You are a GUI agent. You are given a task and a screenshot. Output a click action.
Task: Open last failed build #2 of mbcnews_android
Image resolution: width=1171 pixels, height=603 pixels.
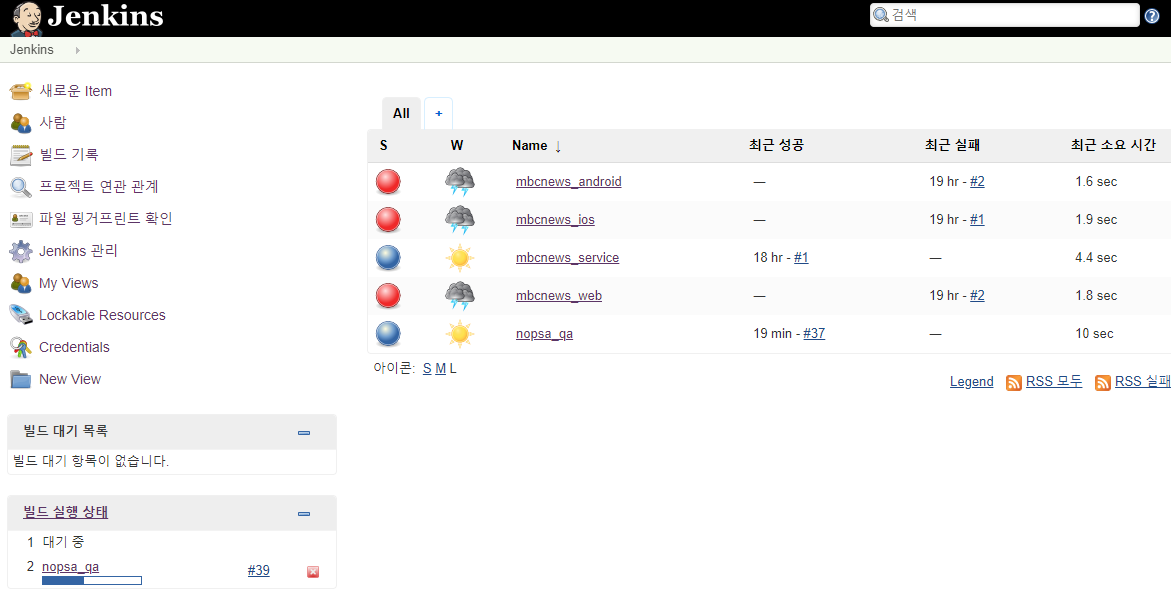977,182
